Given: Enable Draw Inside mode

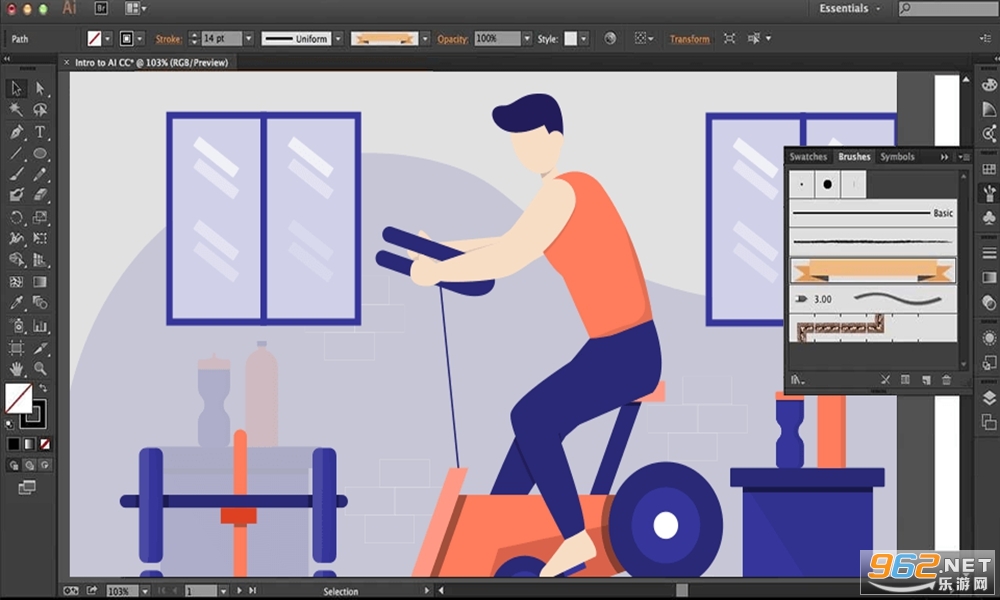Looking at the screenshot, I should point(45,465).
